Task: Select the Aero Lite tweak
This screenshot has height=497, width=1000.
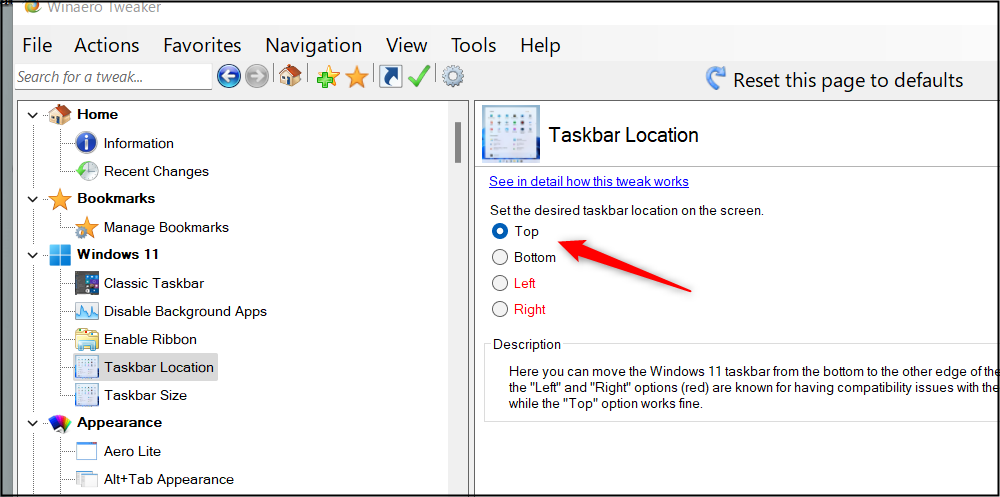Action: pos(132,451)
